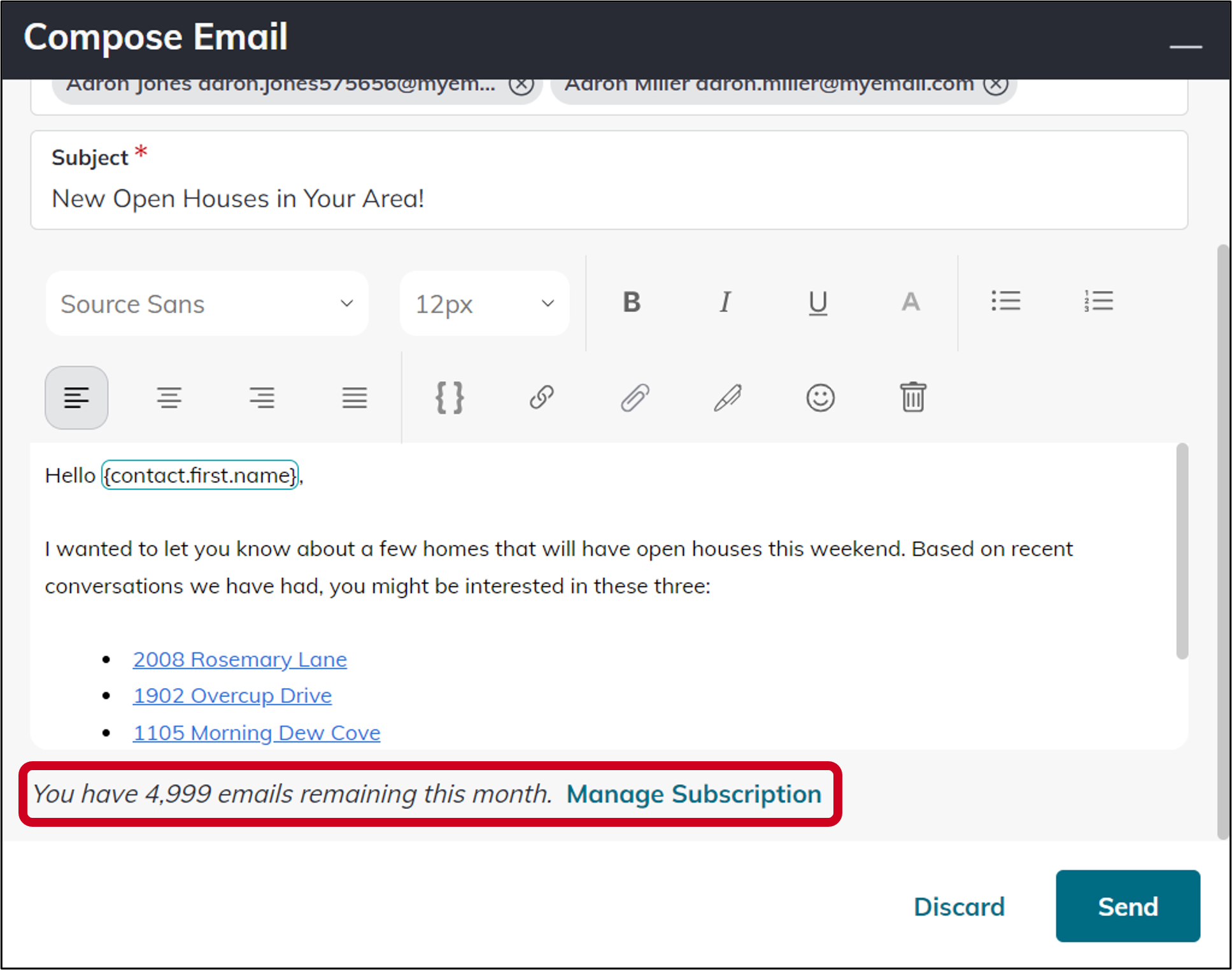
Task: Justify the text
Action: click(x=355, y=398)
